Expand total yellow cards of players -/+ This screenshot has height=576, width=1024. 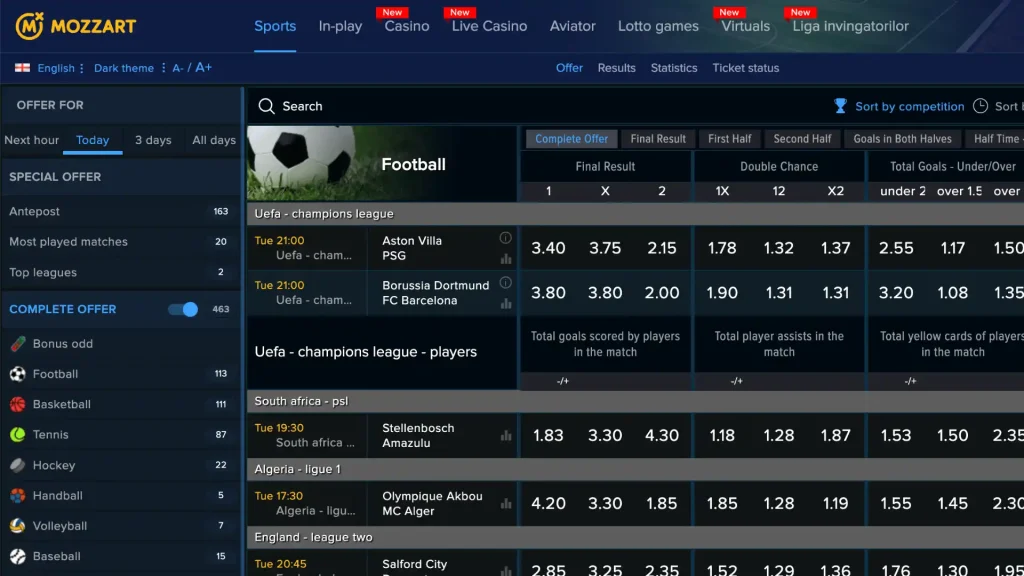[910, 381]
